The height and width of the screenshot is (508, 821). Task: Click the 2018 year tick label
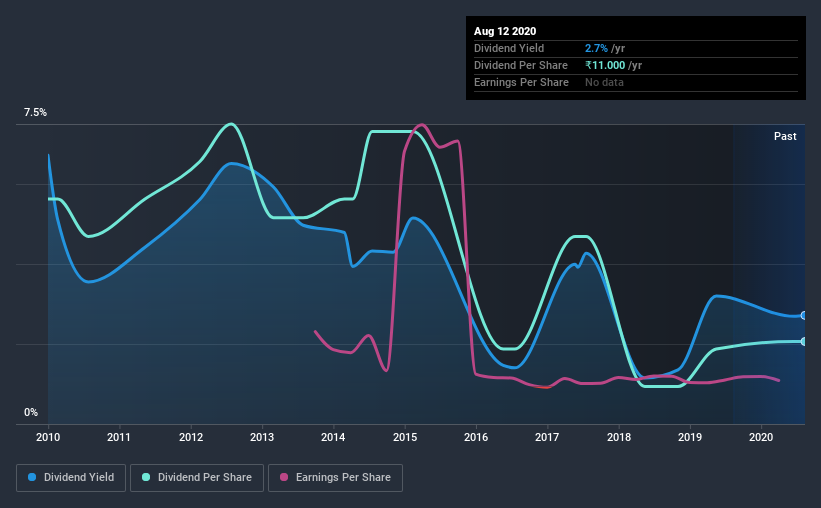tap(619, 437)
